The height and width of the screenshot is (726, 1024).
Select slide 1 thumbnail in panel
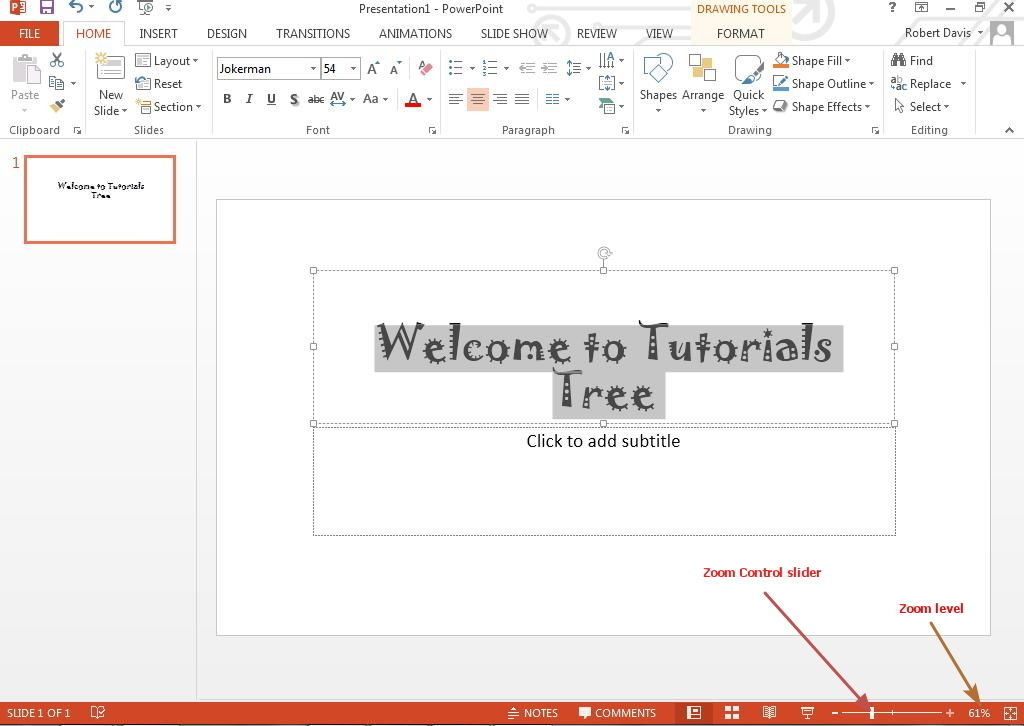[x=100, y=199]
